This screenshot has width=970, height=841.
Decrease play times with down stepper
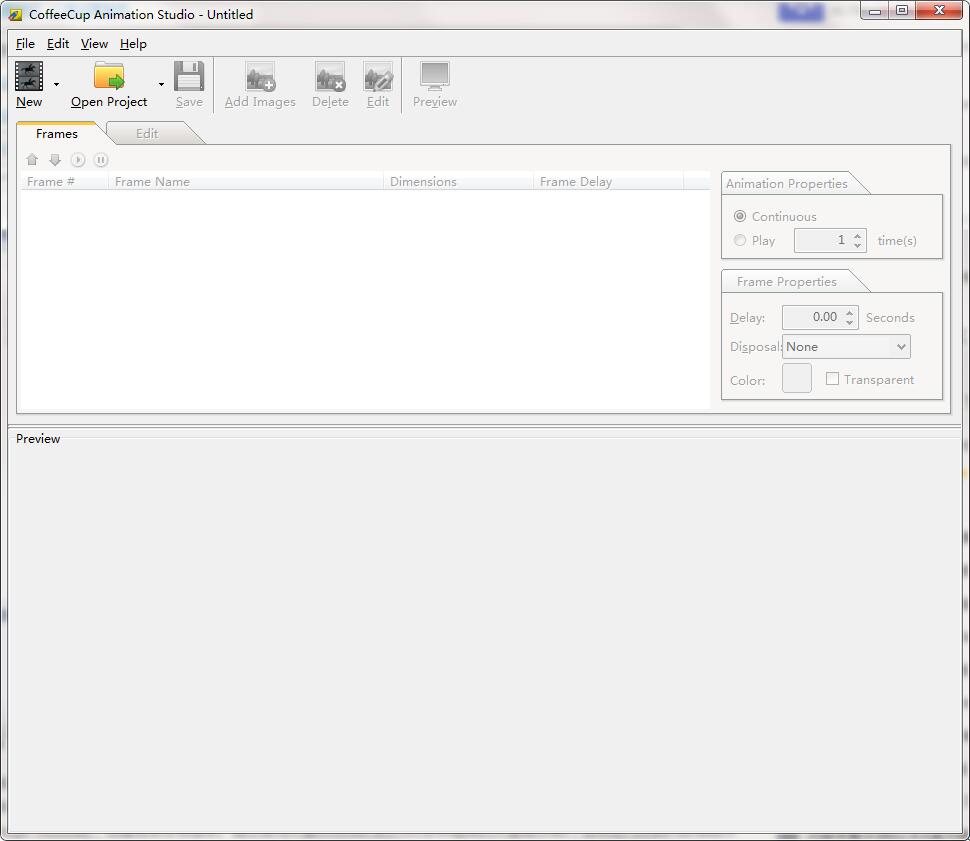857,245
